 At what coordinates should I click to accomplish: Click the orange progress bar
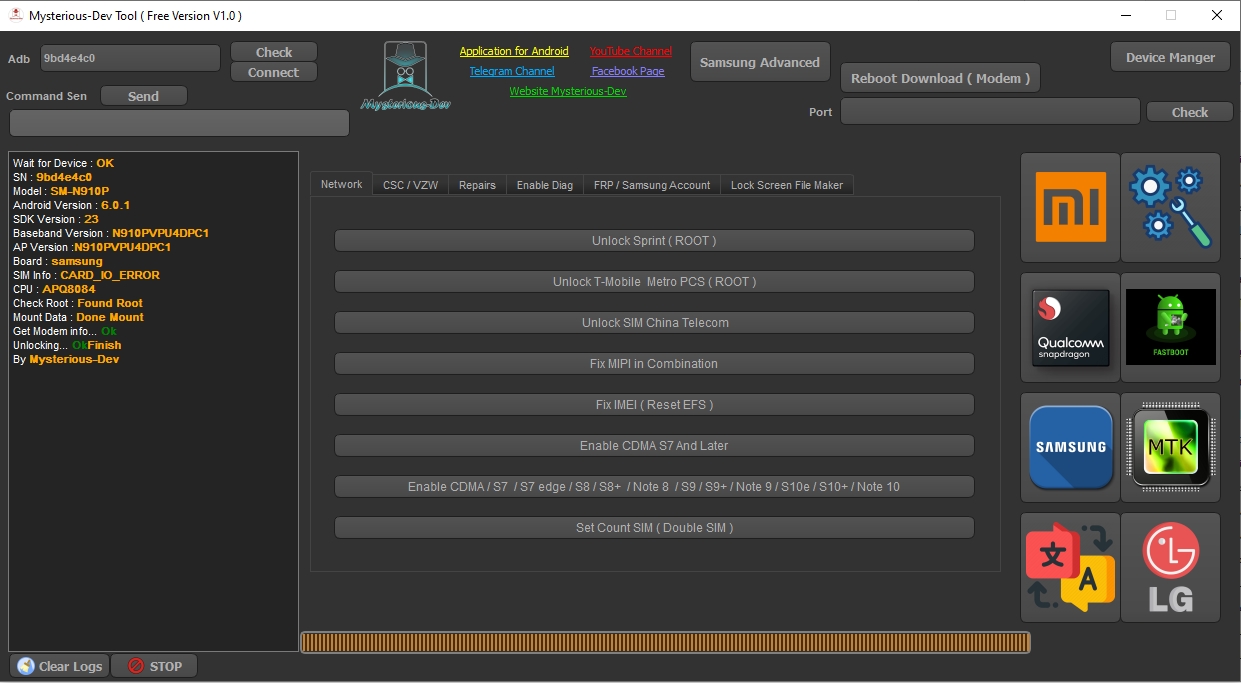tap(665, 642)
